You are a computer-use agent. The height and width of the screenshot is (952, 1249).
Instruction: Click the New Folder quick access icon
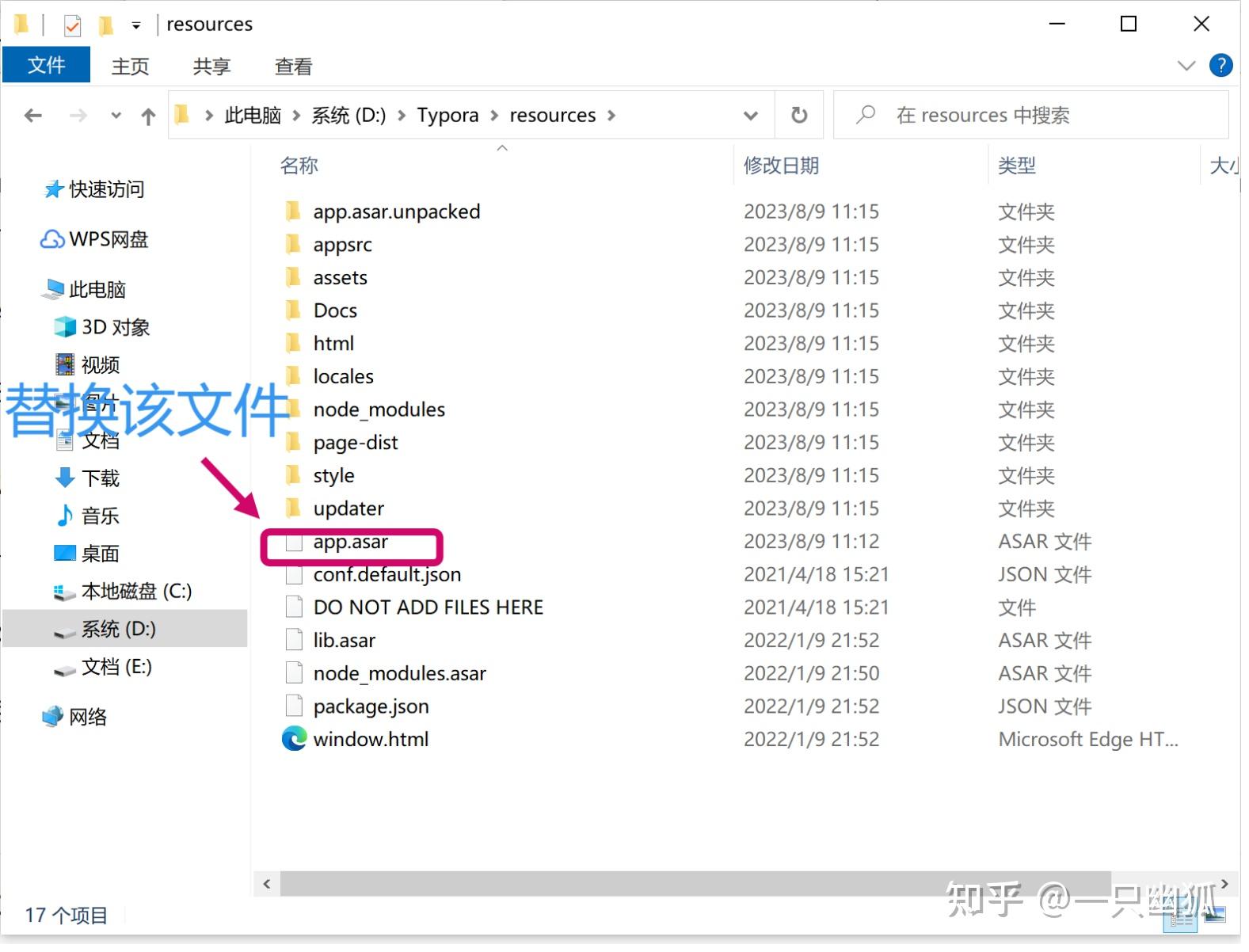(x=105, y=25)
